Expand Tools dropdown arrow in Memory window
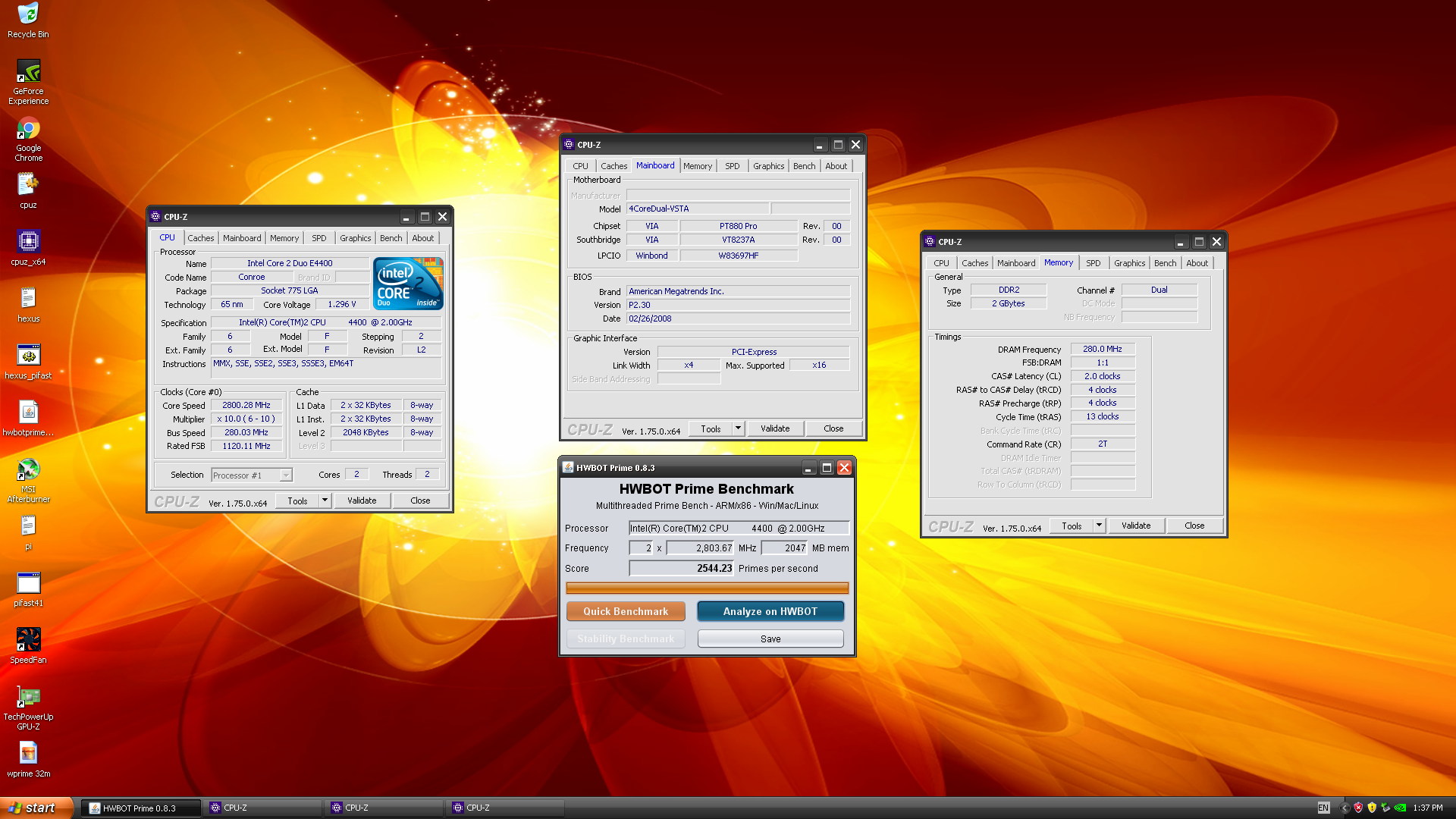The width and height of the screenshot is (1456, 819). pyautogui.click(x=1099, y=526)
